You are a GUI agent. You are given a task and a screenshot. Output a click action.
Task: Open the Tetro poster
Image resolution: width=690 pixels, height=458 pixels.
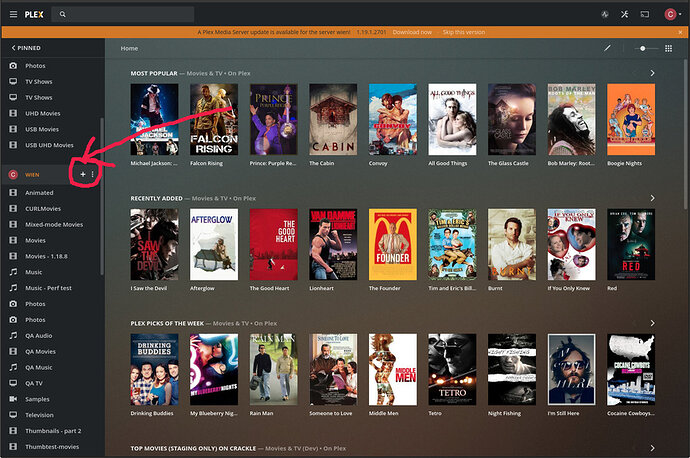point(452,369)
